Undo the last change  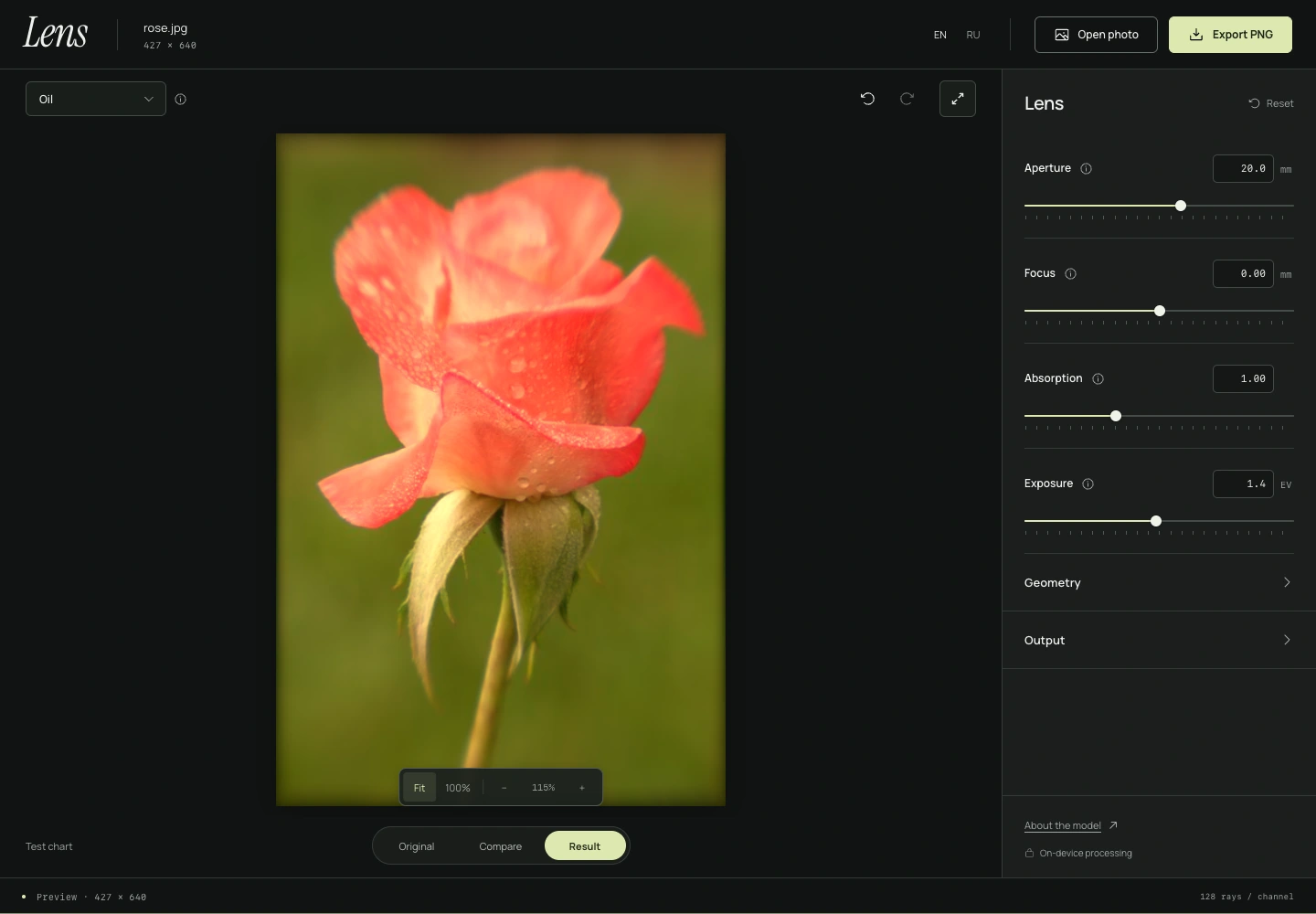click(x=867, y=99)
